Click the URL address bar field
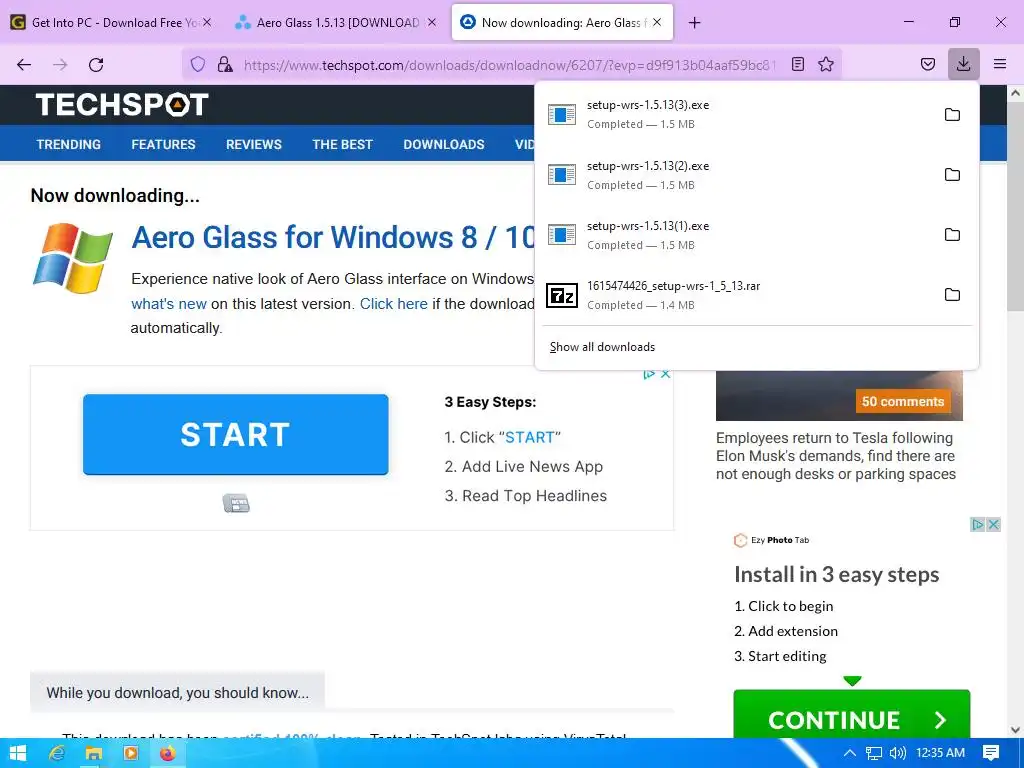1024x768 pixels. [509, 64]
